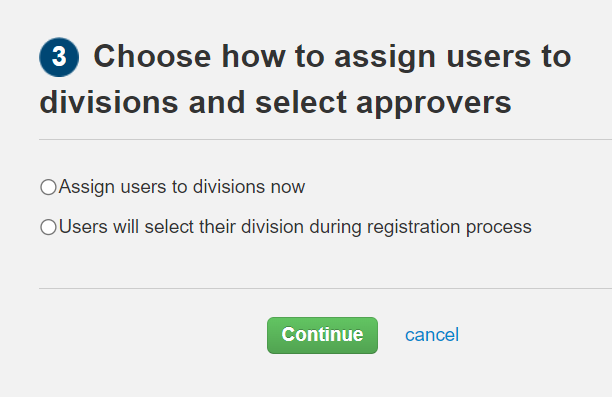Click the dark blue circle with number 3
The image size is (612, 397).
coord(59,57)
